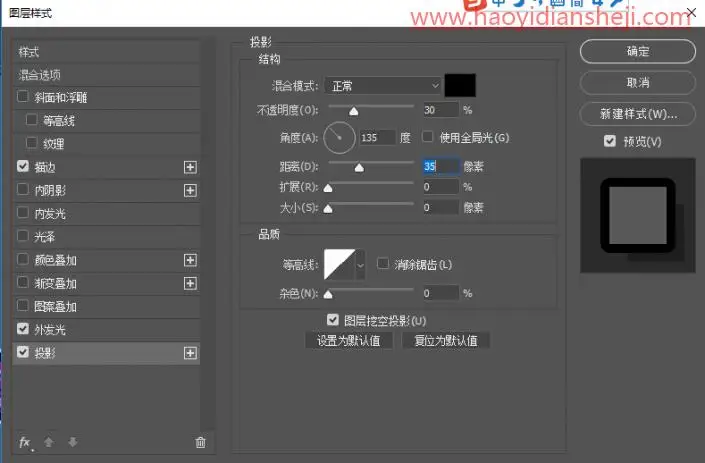
Task: Click the 角度 value field
Action: coord(377,138)
